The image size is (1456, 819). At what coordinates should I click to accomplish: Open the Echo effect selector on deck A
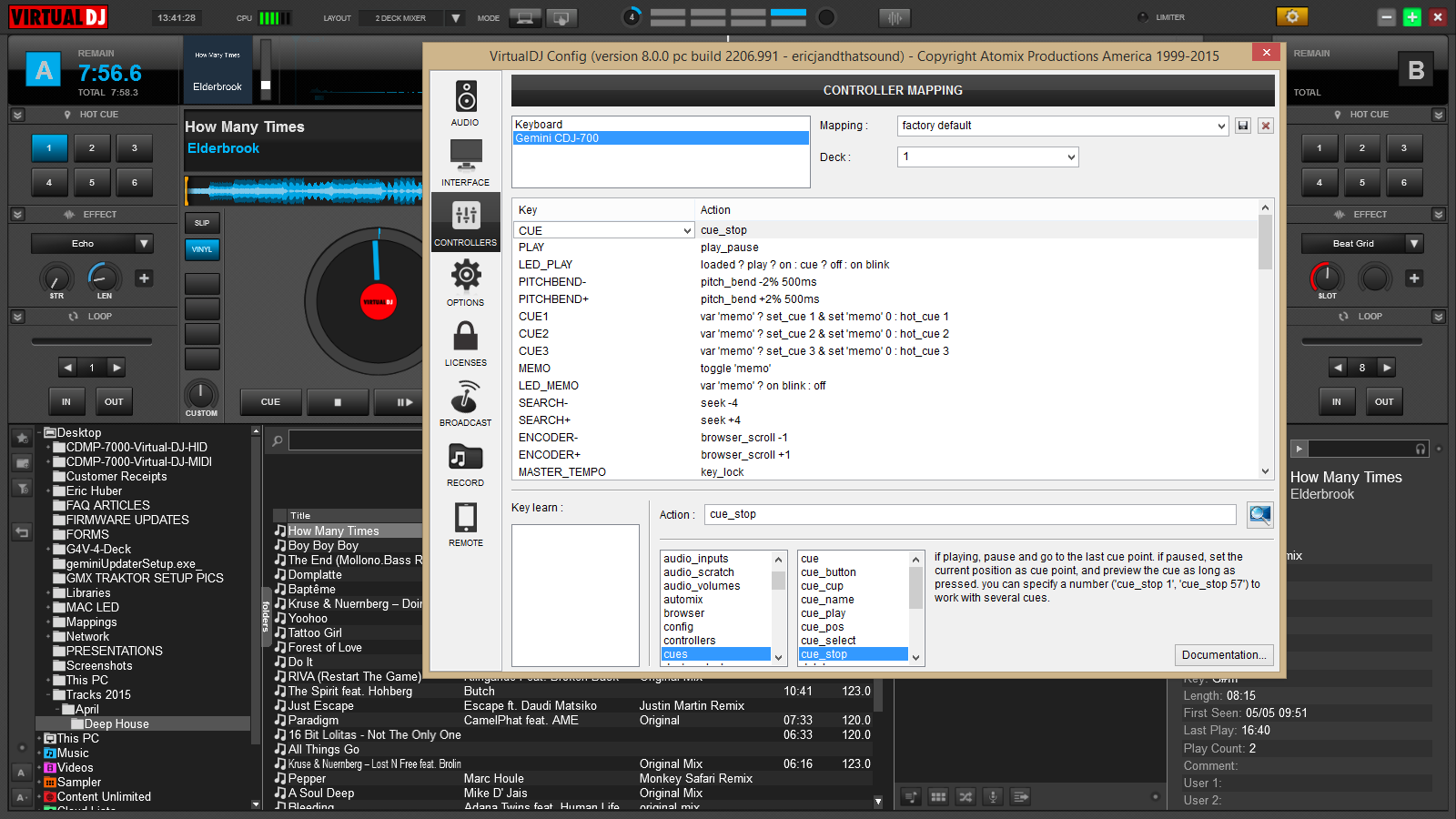[x=91, y=243]
